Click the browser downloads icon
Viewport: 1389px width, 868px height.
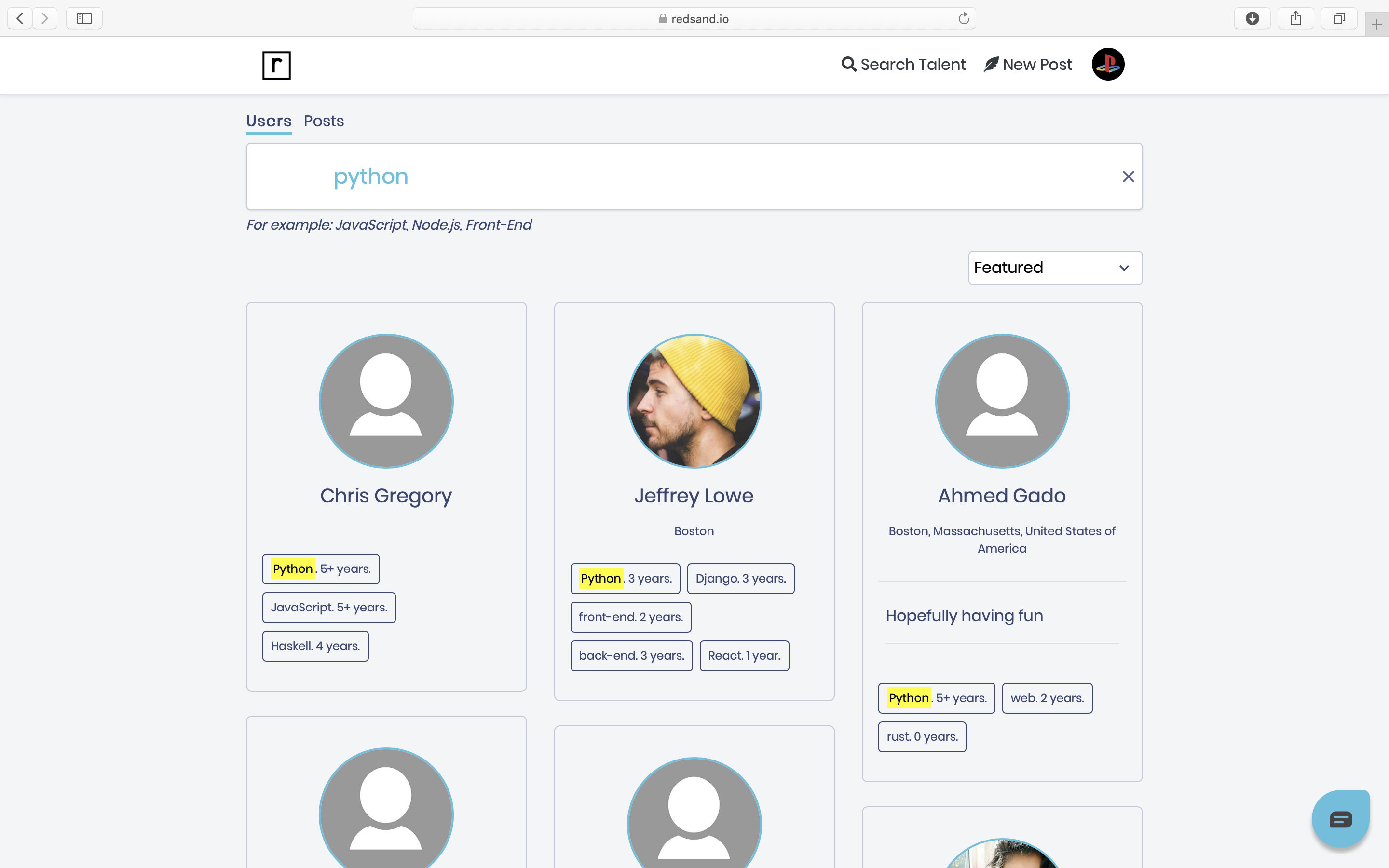(1253, 18)
